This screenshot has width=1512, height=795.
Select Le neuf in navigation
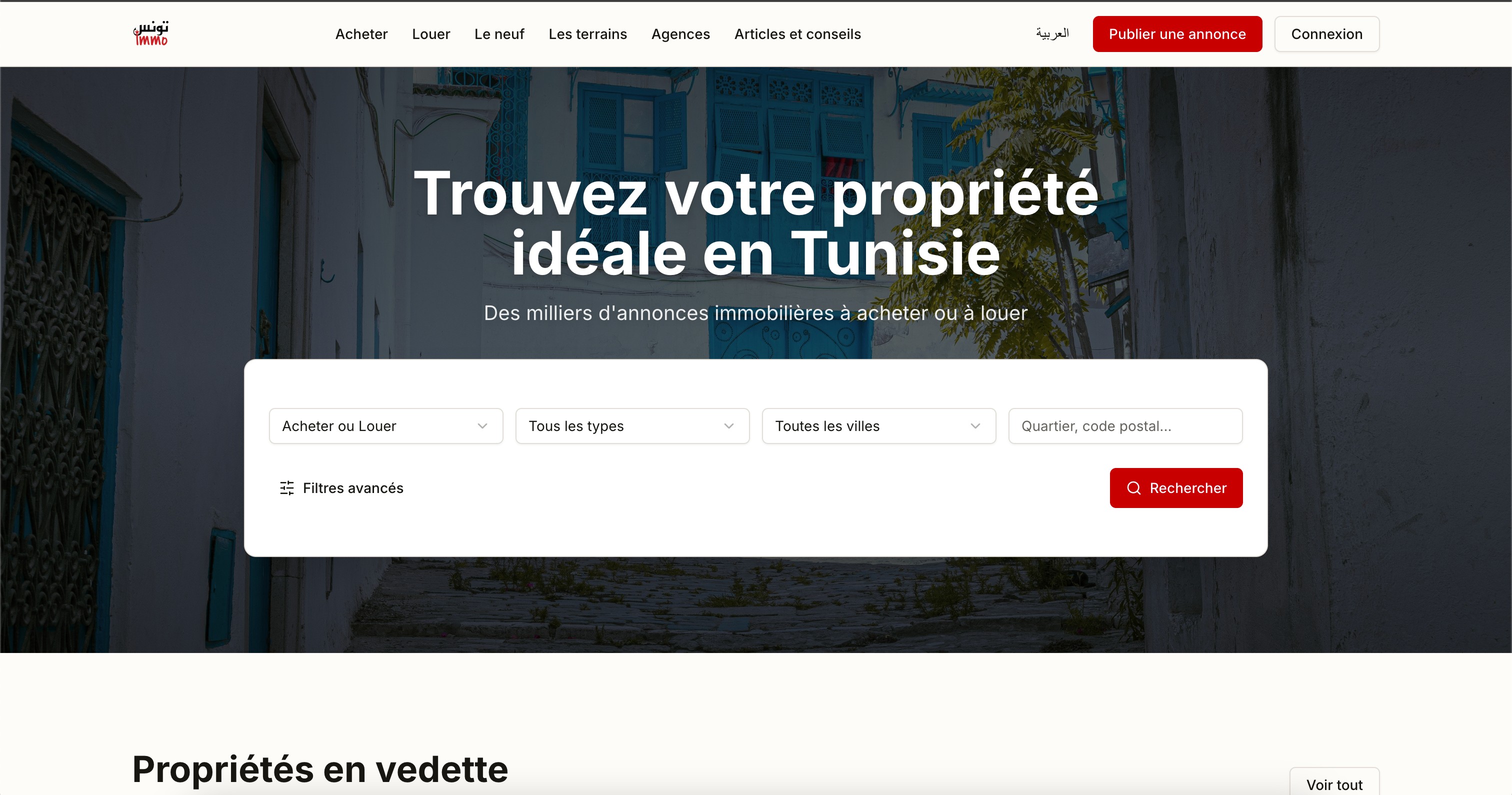(x=499, y=34)
